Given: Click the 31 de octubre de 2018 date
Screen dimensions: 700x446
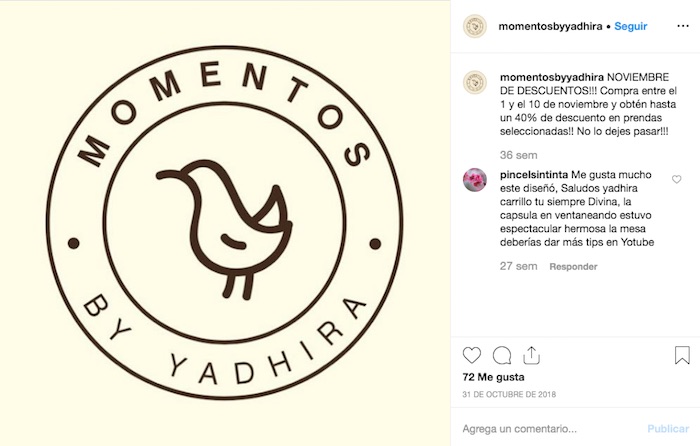Looking at the screenshot, I should [x=509, y=394].
